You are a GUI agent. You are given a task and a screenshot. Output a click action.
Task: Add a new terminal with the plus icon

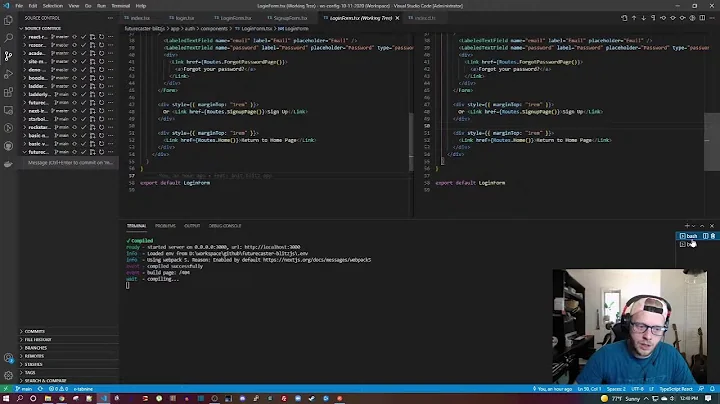tap(687, 226)
